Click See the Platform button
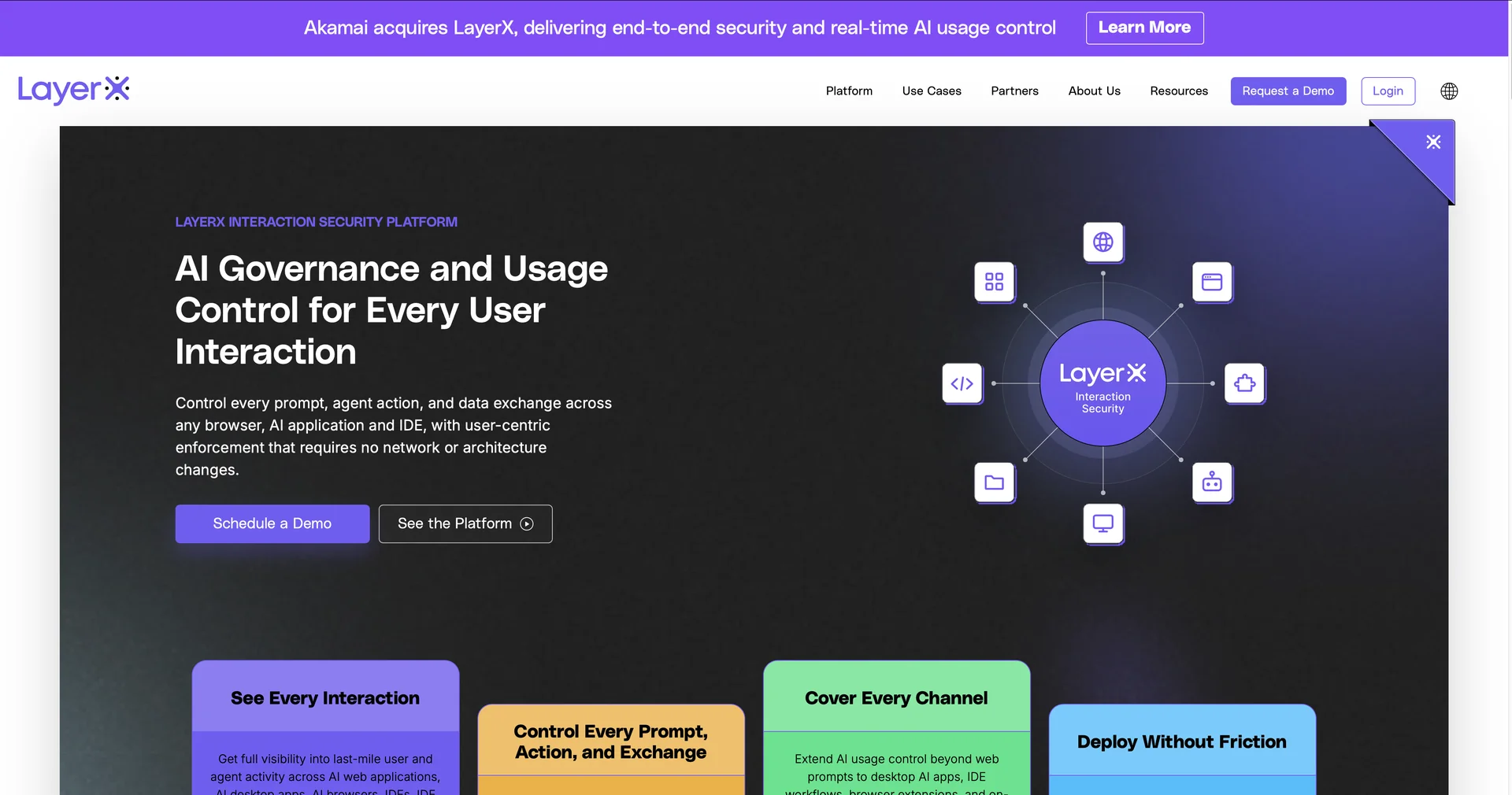The height and width of the screenshot is (795, 1512). pyautogui.click(x=465, y=523)
